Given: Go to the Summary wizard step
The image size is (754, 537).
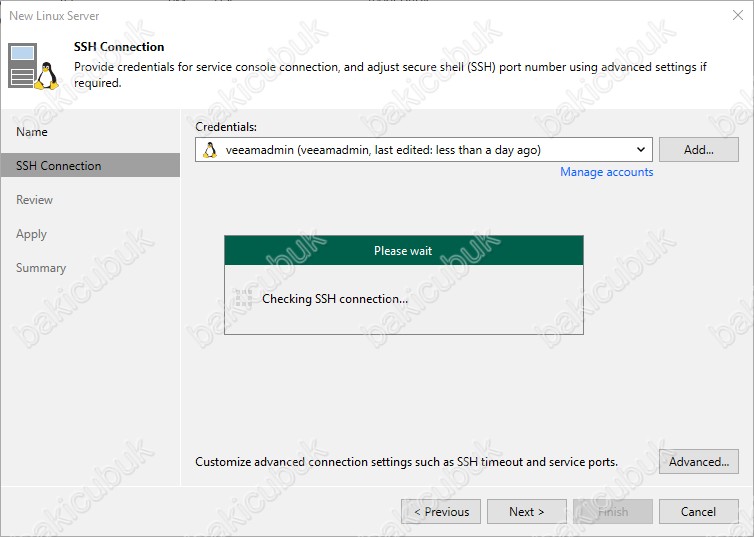Looking at the screenshot, I should [x=41, y=268].
